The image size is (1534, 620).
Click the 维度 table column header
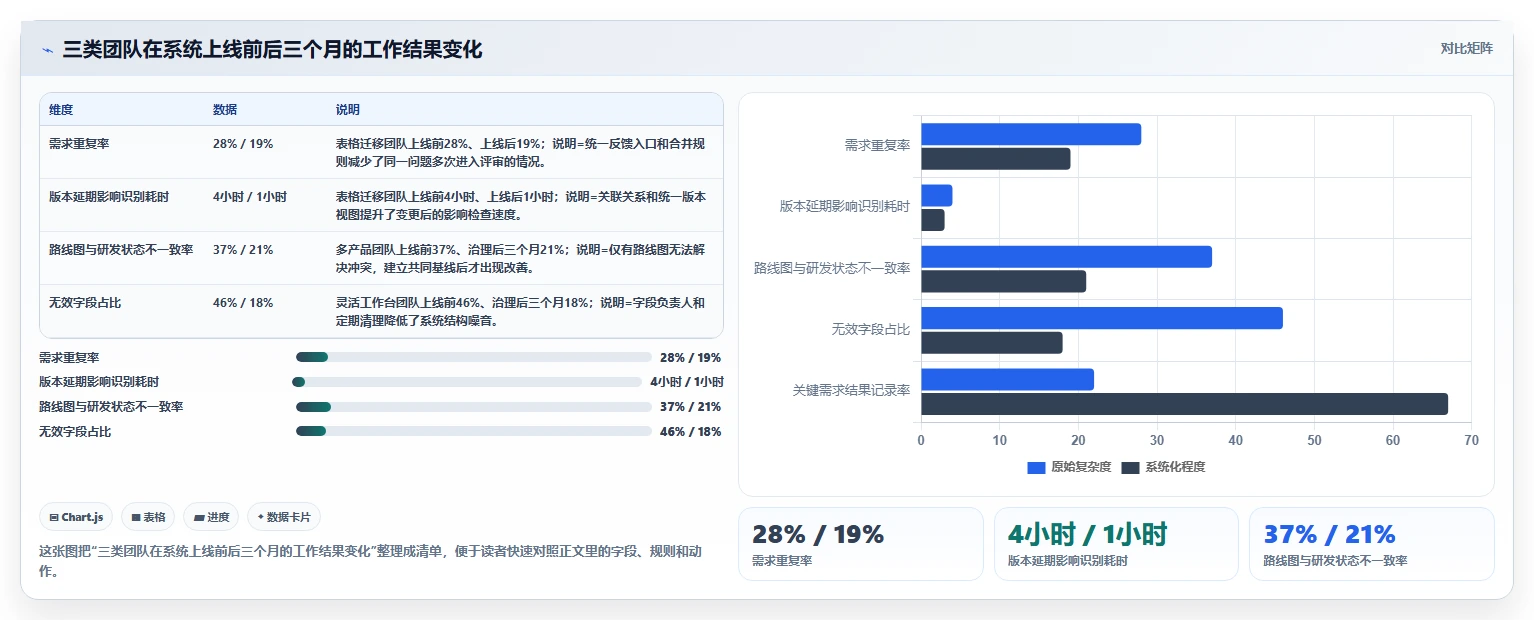(61, 110)
